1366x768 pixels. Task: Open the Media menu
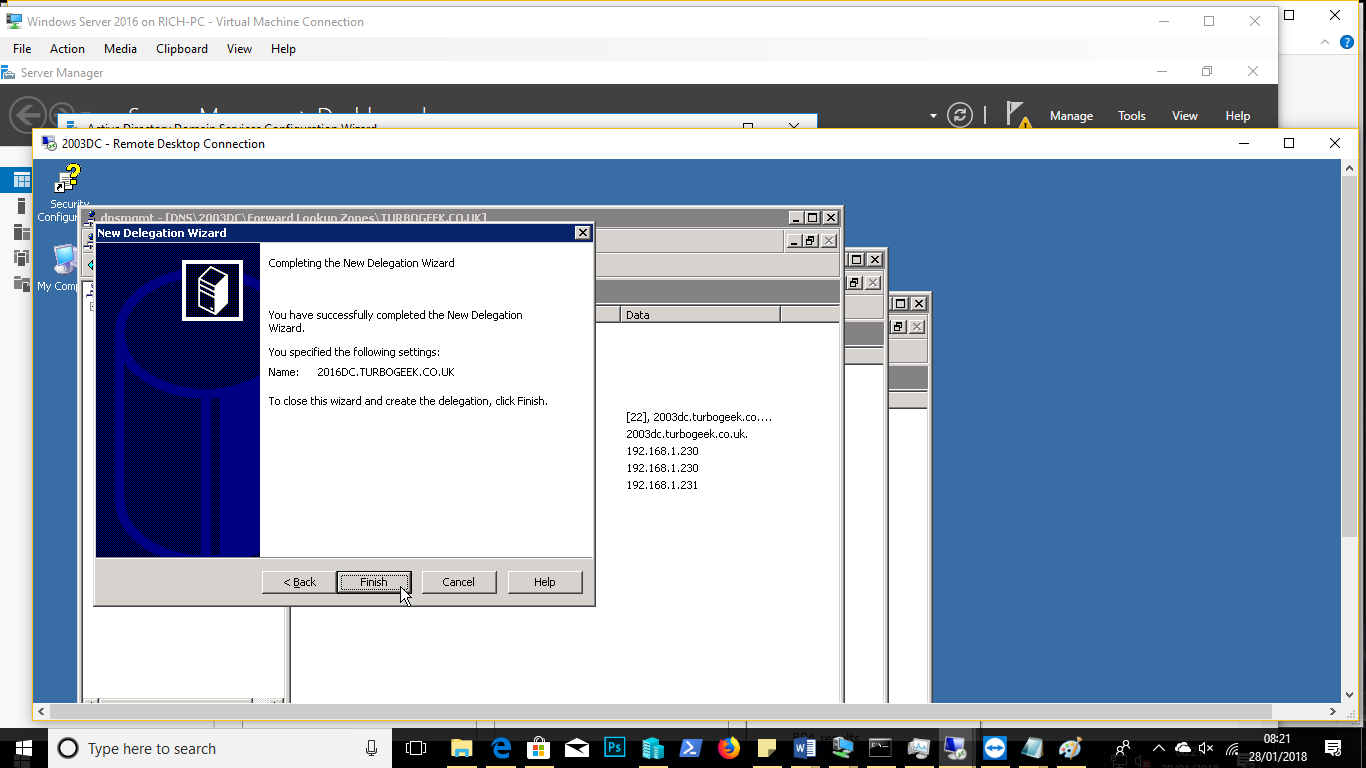click(120, 48)
